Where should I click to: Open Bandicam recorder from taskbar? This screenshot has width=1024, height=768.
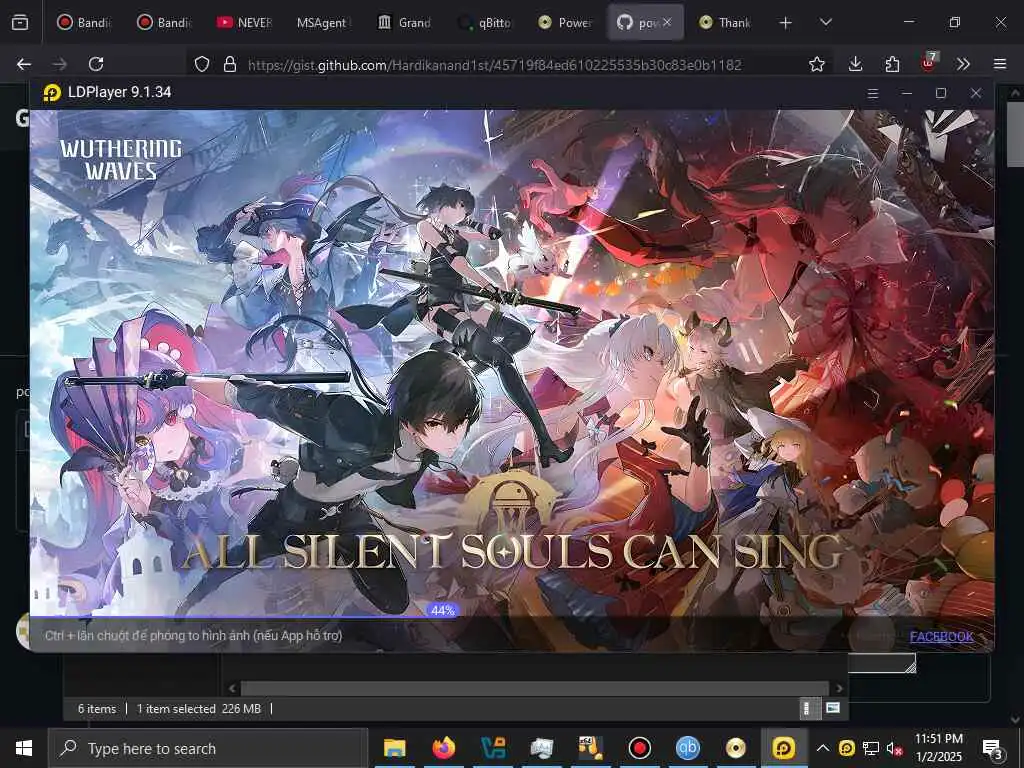[x=639, y=748]
